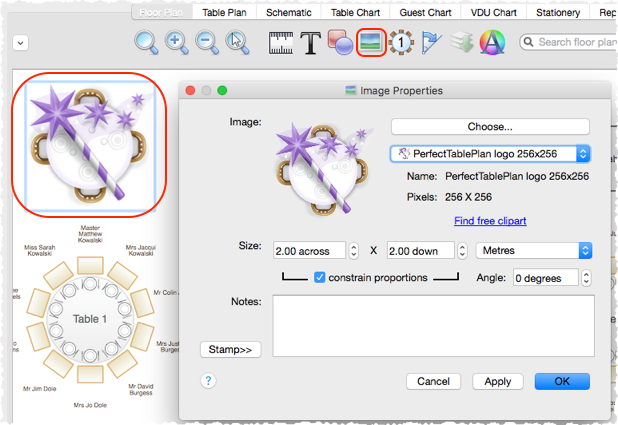Open the Stationery tab

(558, 13)
